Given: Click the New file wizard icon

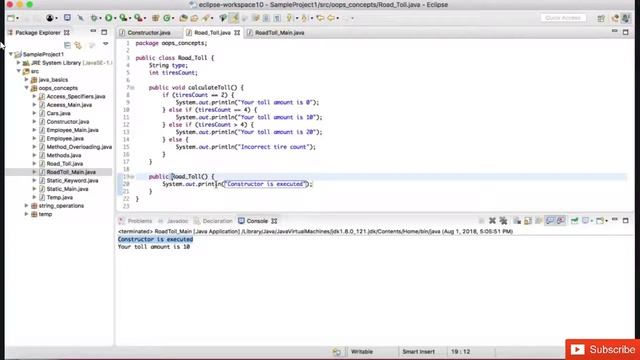Looking at the screenshot, I should (x=11, y=18).
